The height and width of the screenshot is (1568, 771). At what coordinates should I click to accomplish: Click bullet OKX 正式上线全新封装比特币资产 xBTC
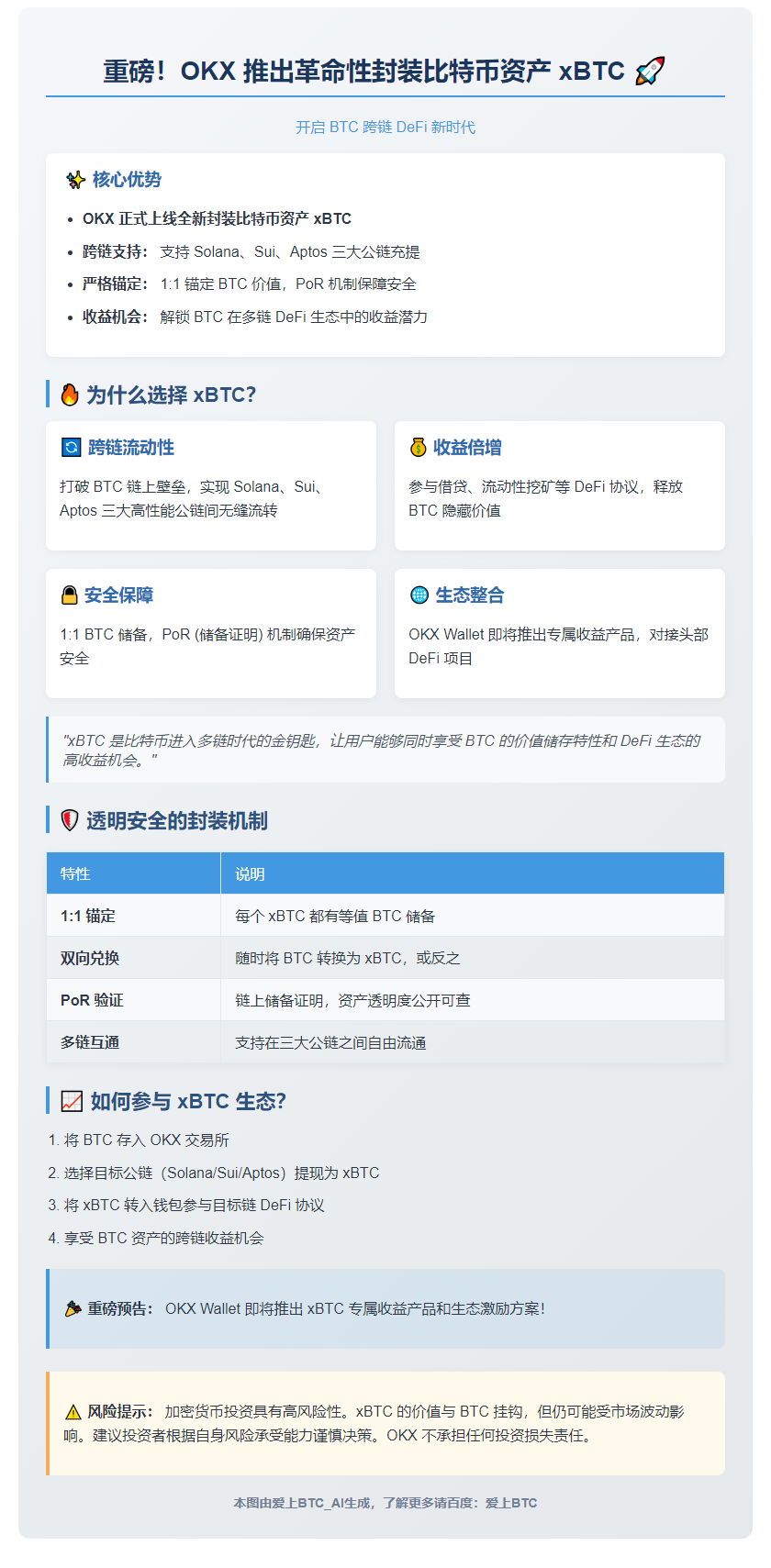point(217,218)
